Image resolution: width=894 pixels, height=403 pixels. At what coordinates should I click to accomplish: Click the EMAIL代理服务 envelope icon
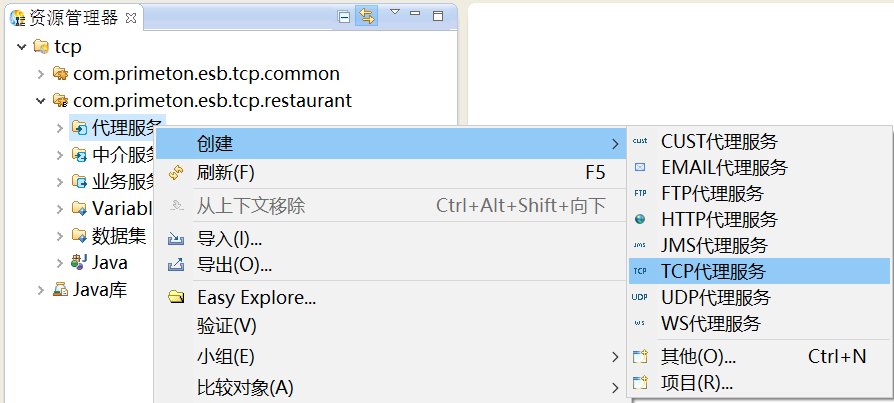coord(640,167)
